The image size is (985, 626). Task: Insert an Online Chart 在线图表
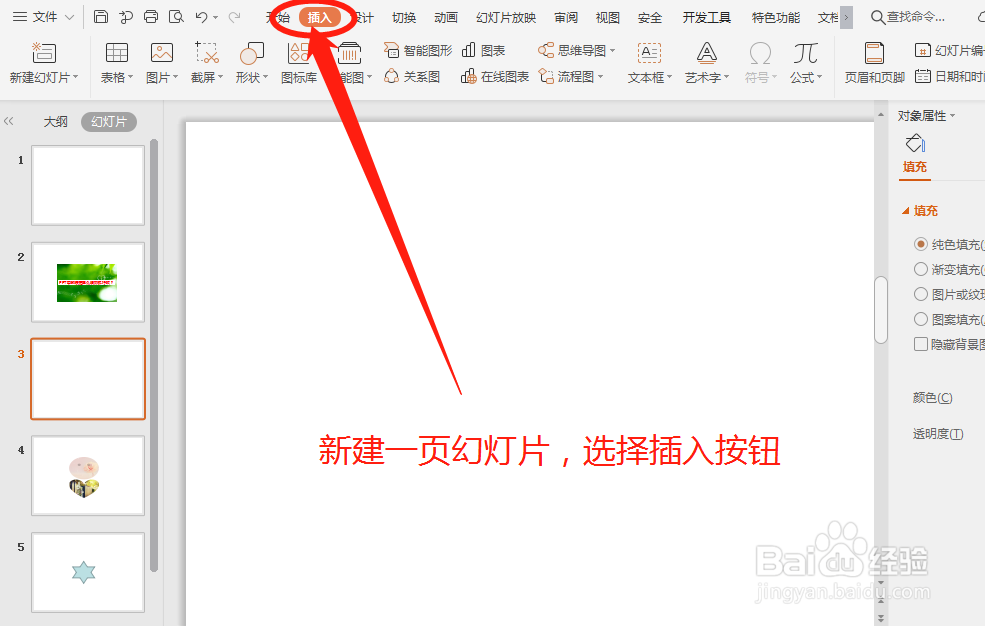[x=495, y=77]
